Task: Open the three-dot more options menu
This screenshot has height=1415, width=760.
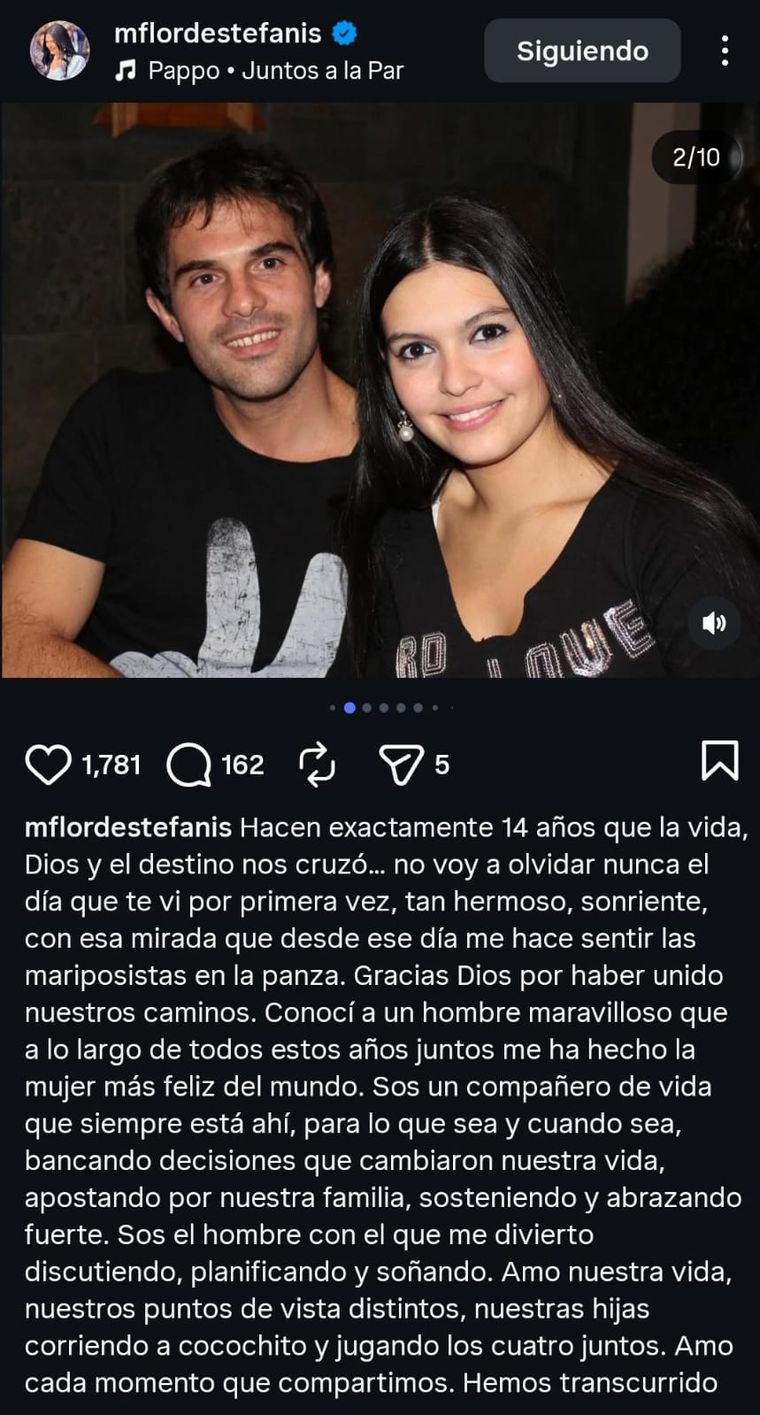Action: [x=725, y=51]
